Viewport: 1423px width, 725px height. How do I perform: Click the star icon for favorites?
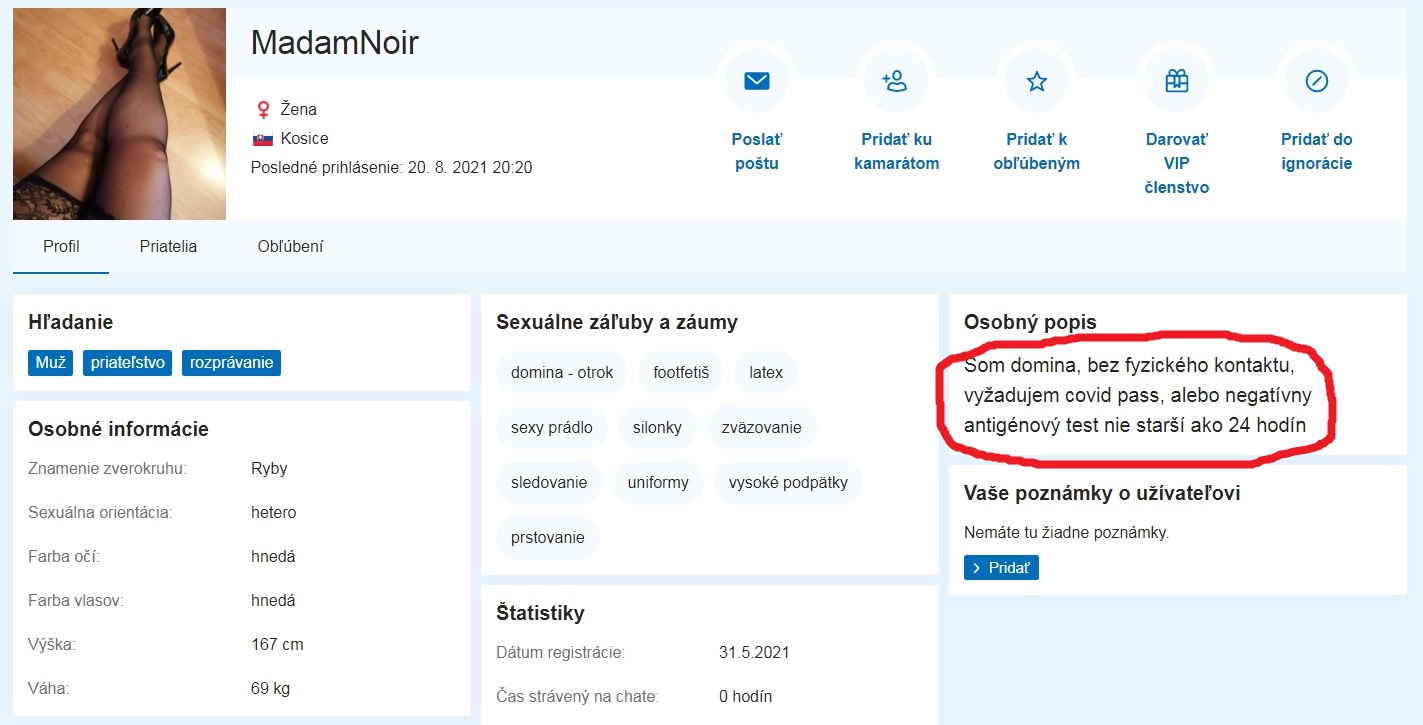tap(1037, 81)
